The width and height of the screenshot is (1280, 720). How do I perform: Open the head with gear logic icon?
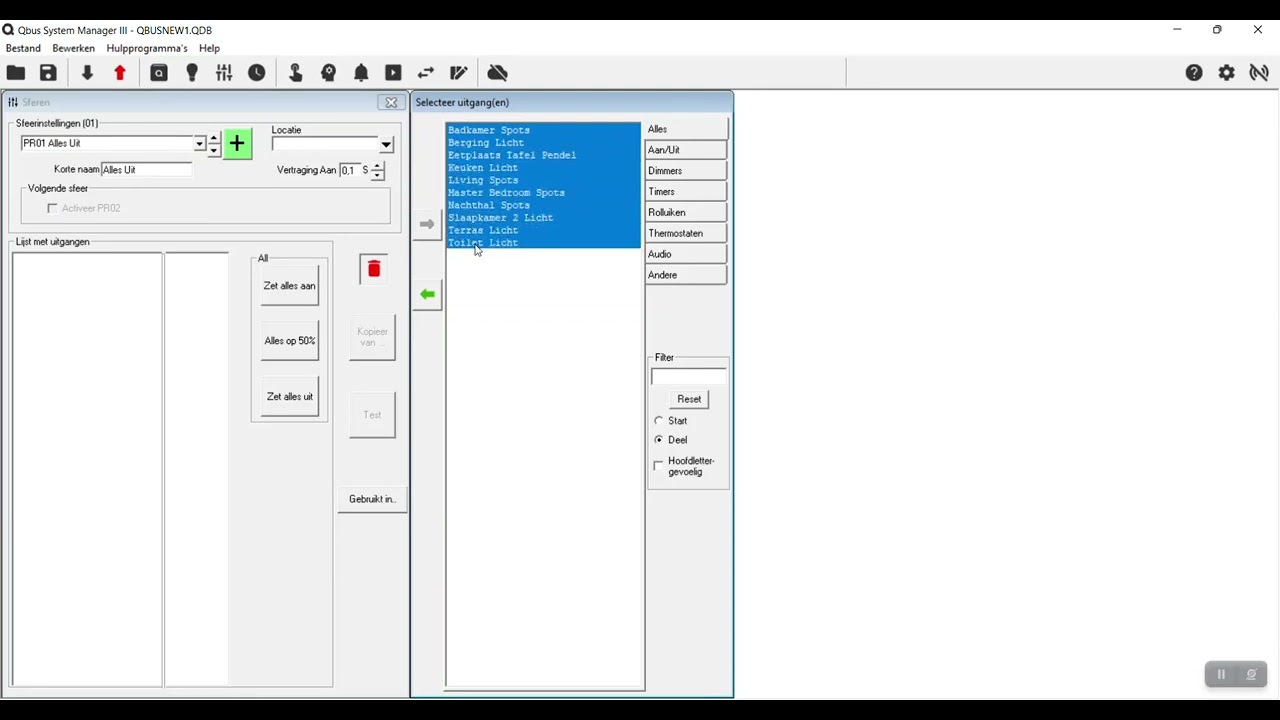pyautogui.click(x=328, y=73)
